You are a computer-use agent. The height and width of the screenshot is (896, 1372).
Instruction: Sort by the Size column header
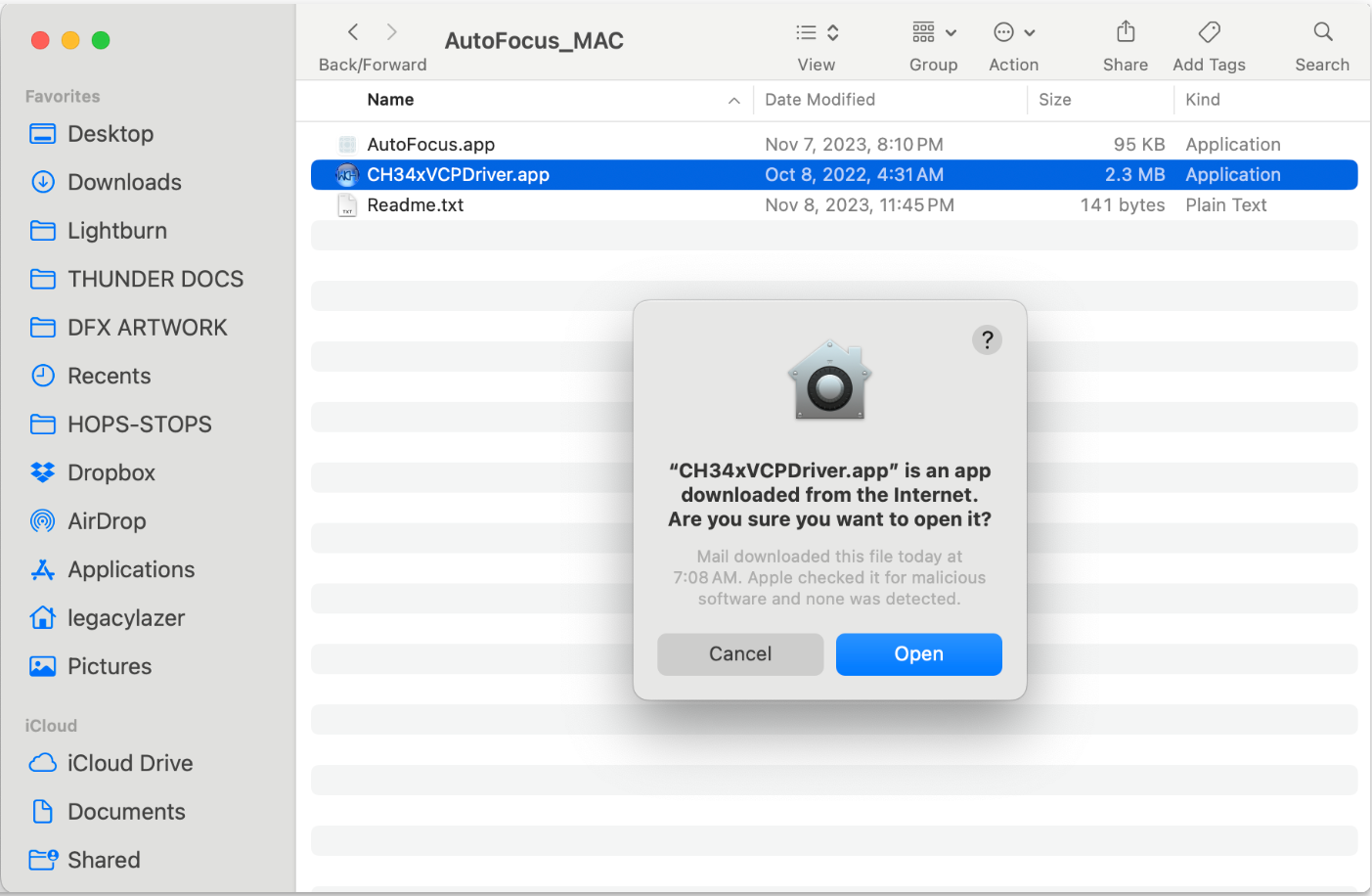pyautogui.click(x=1055, y=100)
